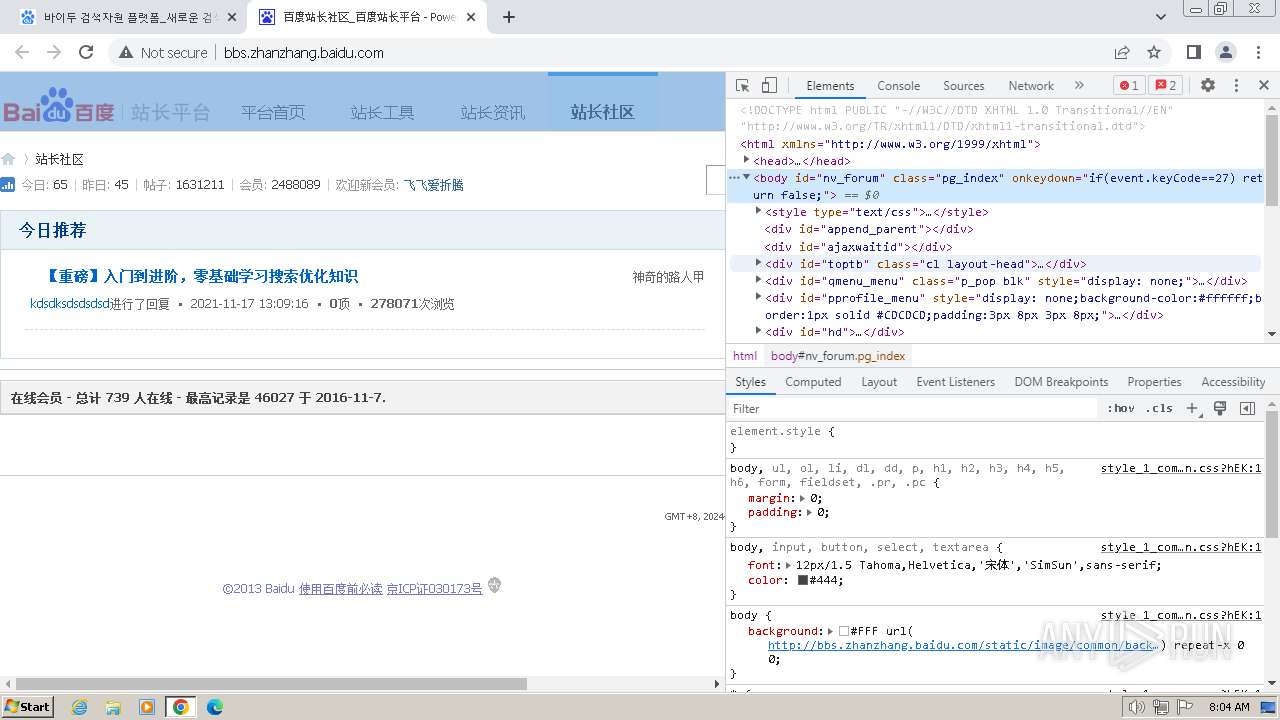Open the Layout tab

click(879, 382)
